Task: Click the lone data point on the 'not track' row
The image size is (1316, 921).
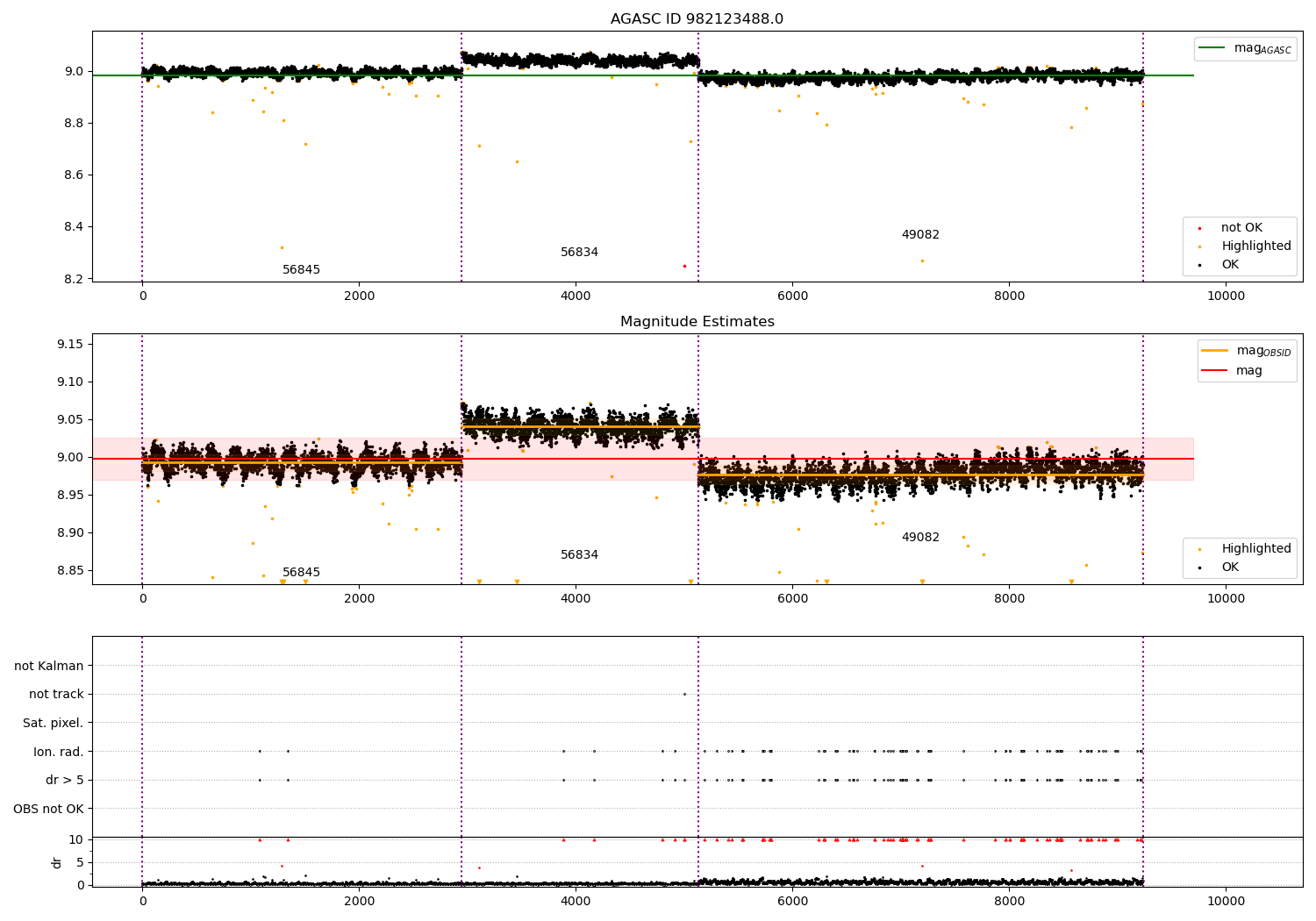Action: [x=684, y=694]
